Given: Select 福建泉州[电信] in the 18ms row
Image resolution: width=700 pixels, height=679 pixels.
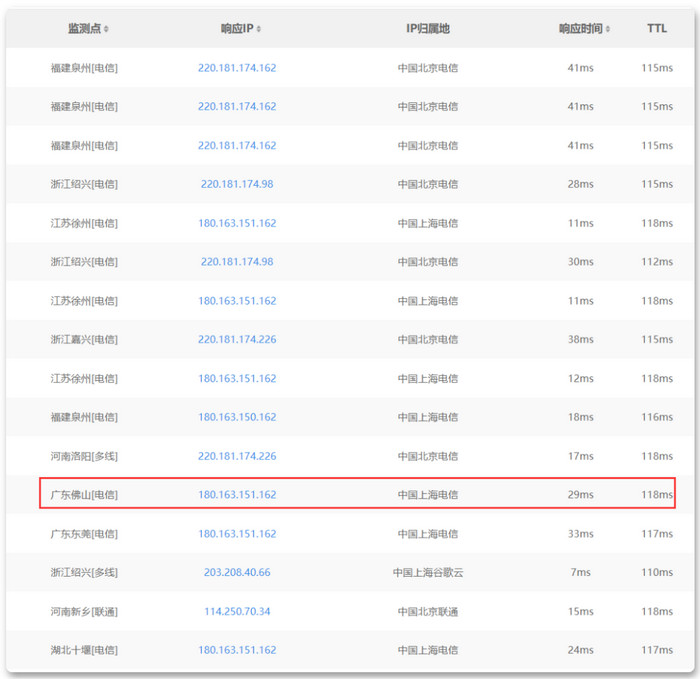Looking at the screenshot, I should click(84, 417).
